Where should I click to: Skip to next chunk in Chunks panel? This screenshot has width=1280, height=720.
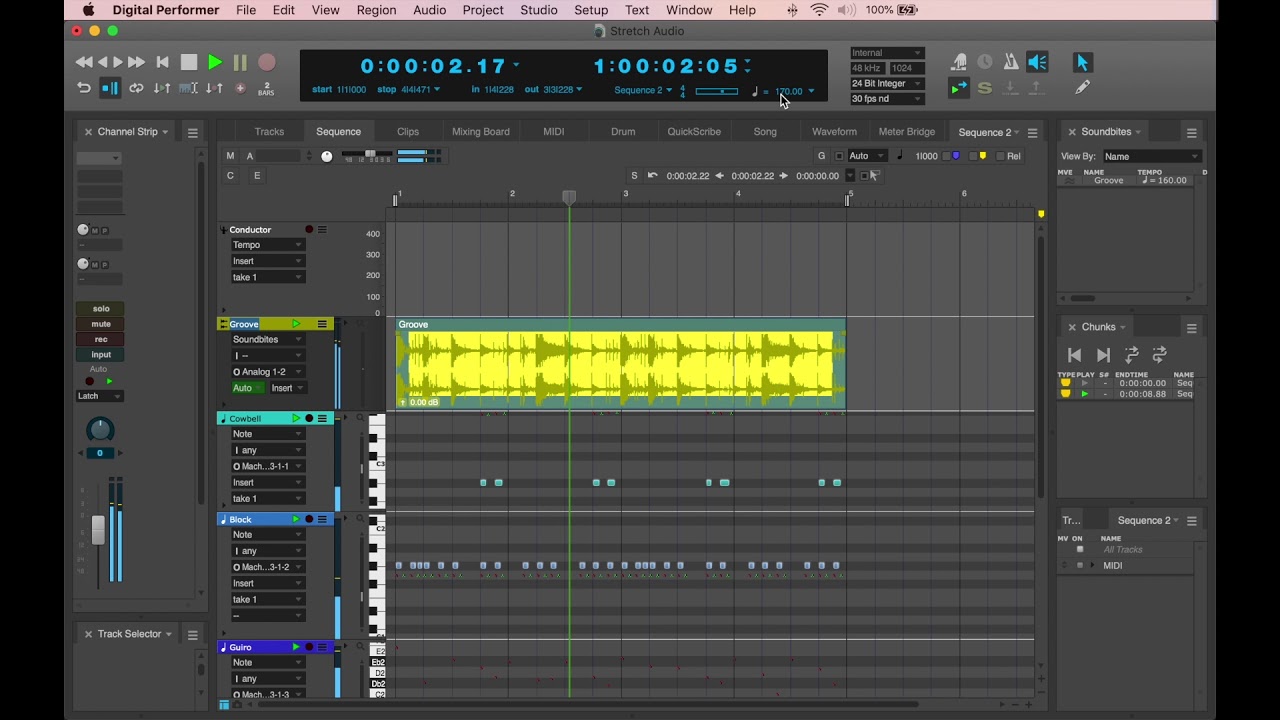click(1103, 355)
